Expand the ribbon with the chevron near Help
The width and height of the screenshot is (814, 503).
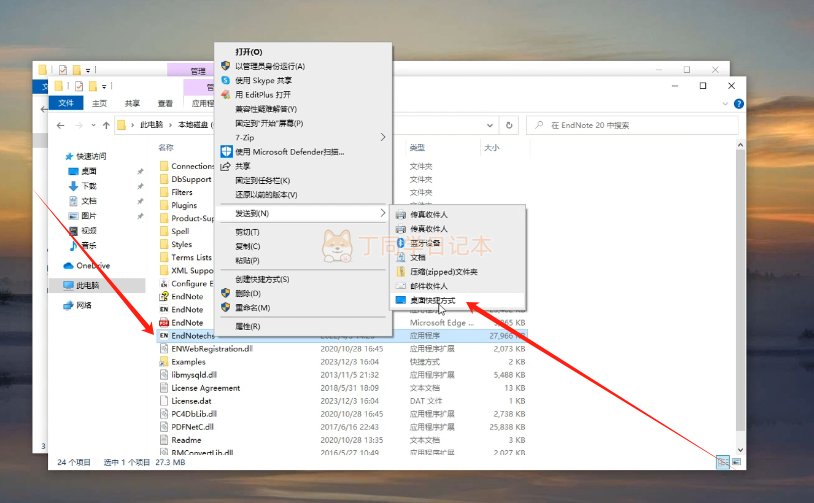coord(725,104)
